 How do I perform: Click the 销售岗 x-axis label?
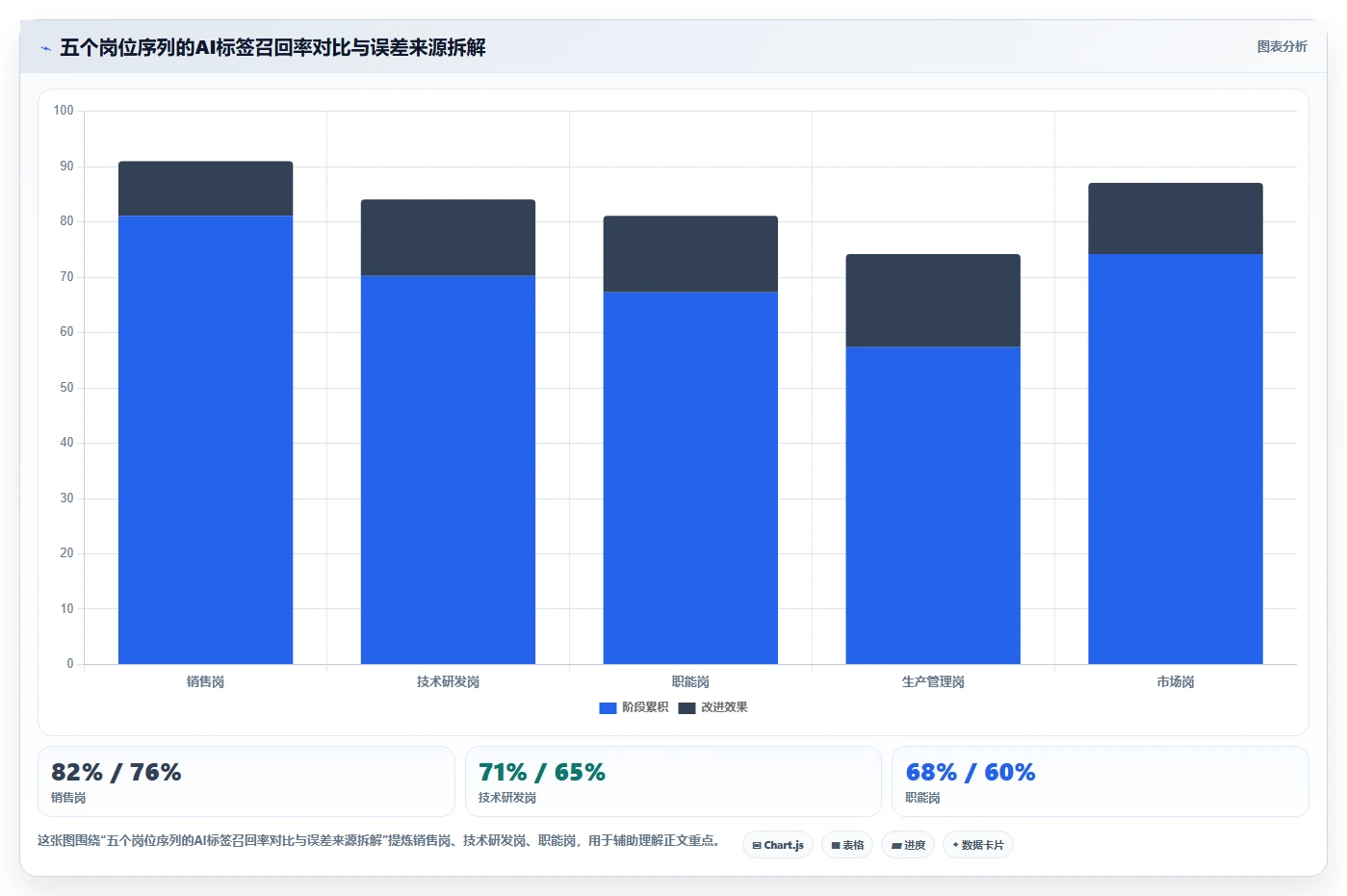pyautogui.click(x=205, y=681)
